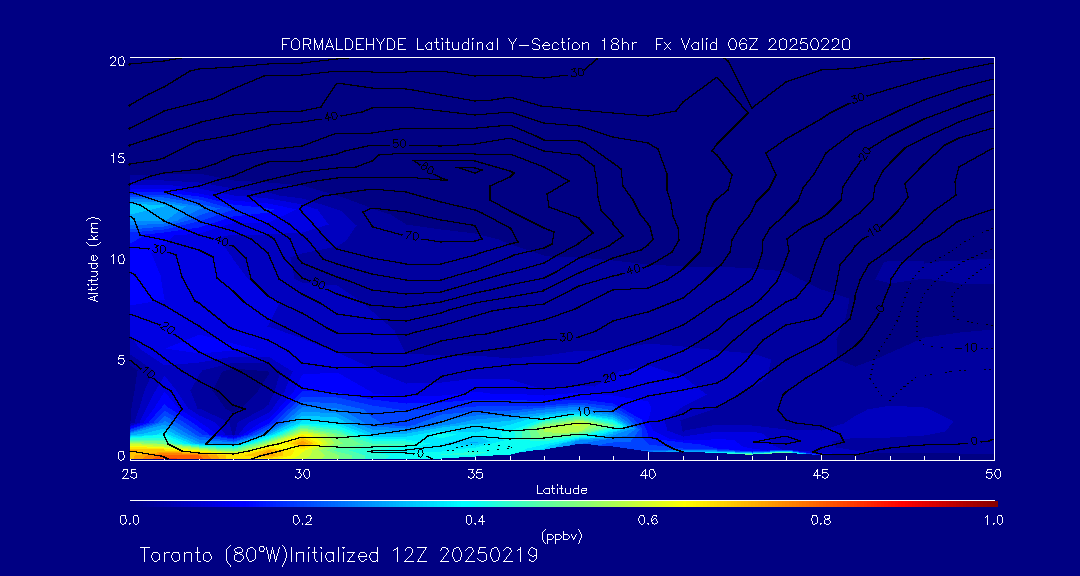1080x576 pixels.
Task: Click the contour label 80 at jet core
Action: [x=426, y=168]
